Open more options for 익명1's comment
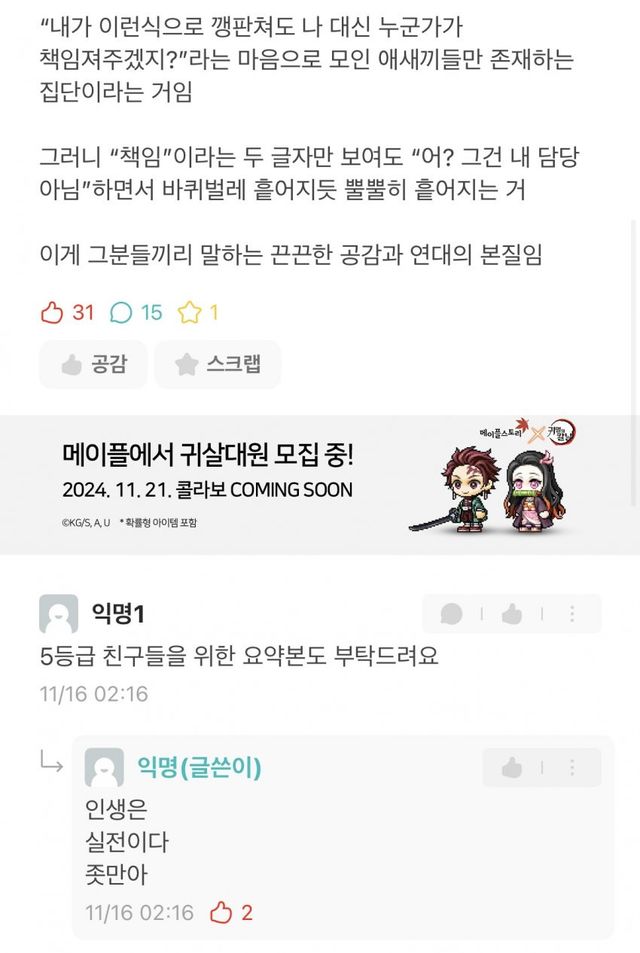The width and height of the screenshot is (640, 953). [x=572, y=614]
